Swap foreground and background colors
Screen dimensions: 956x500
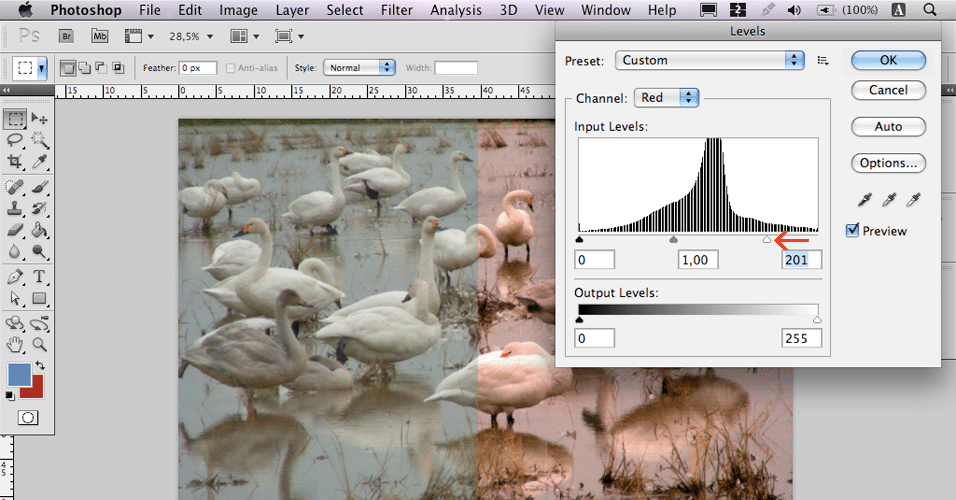(40, 365)
